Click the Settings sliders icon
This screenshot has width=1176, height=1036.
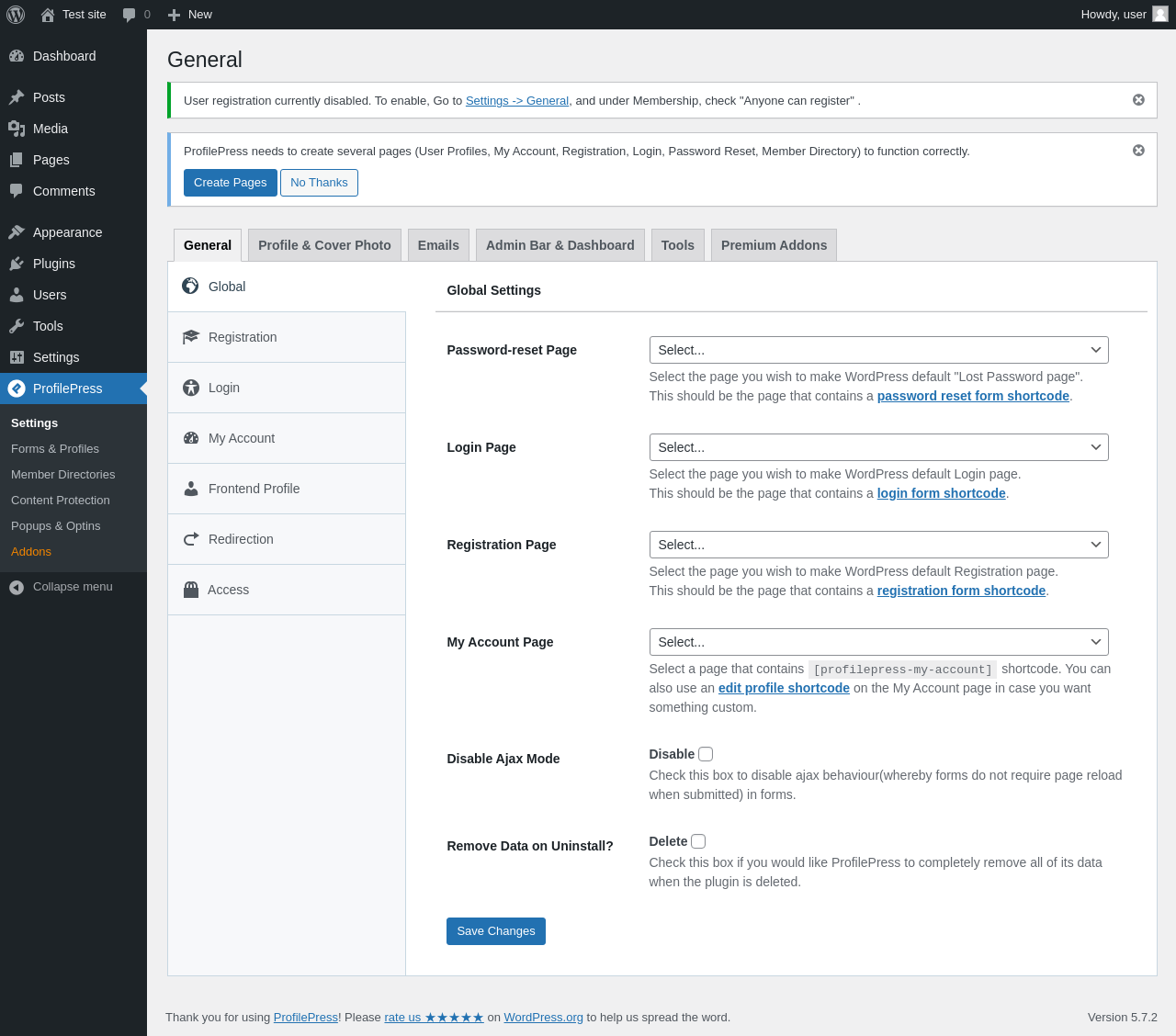17,357
